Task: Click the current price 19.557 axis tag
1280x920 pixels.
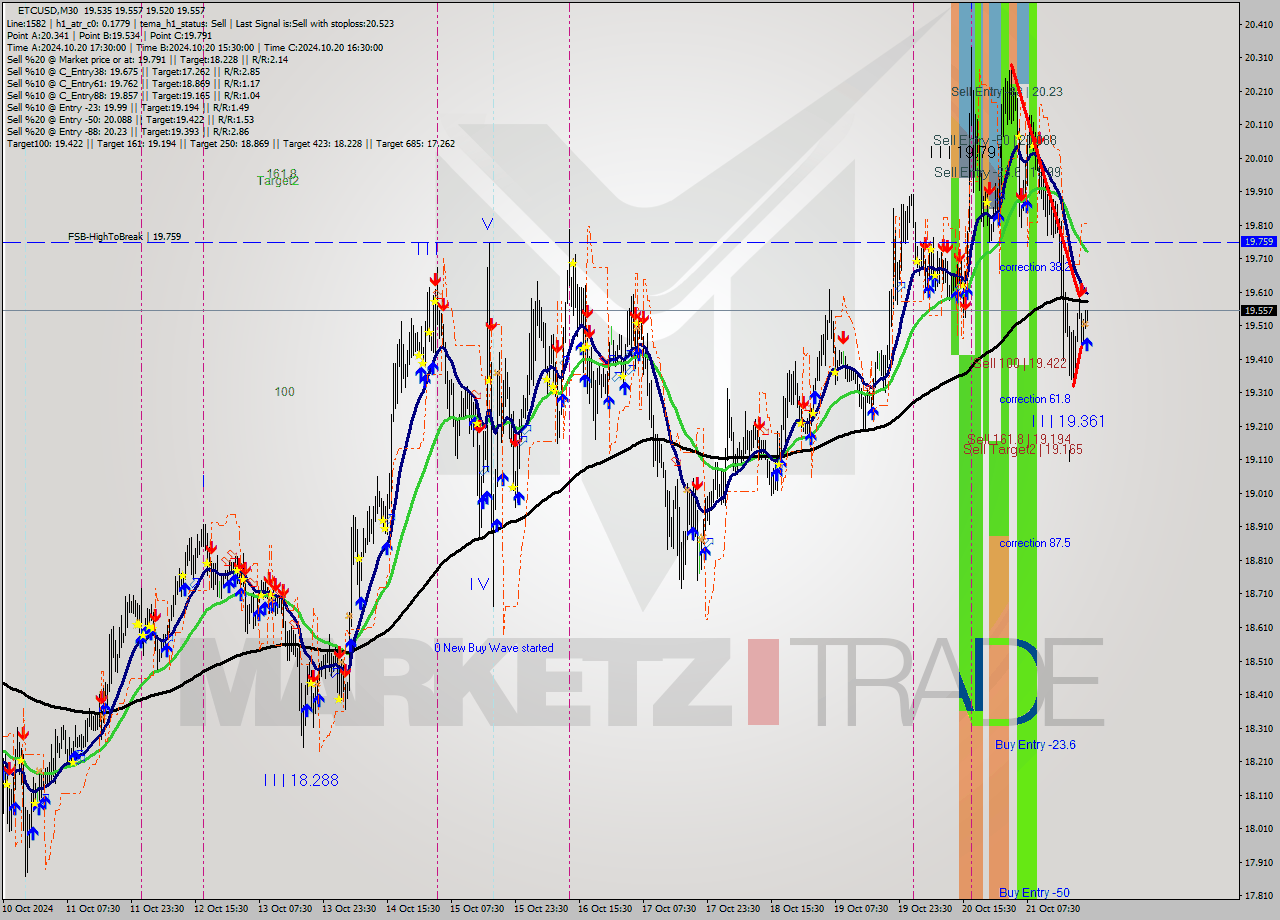Action: pos(1258,310)
